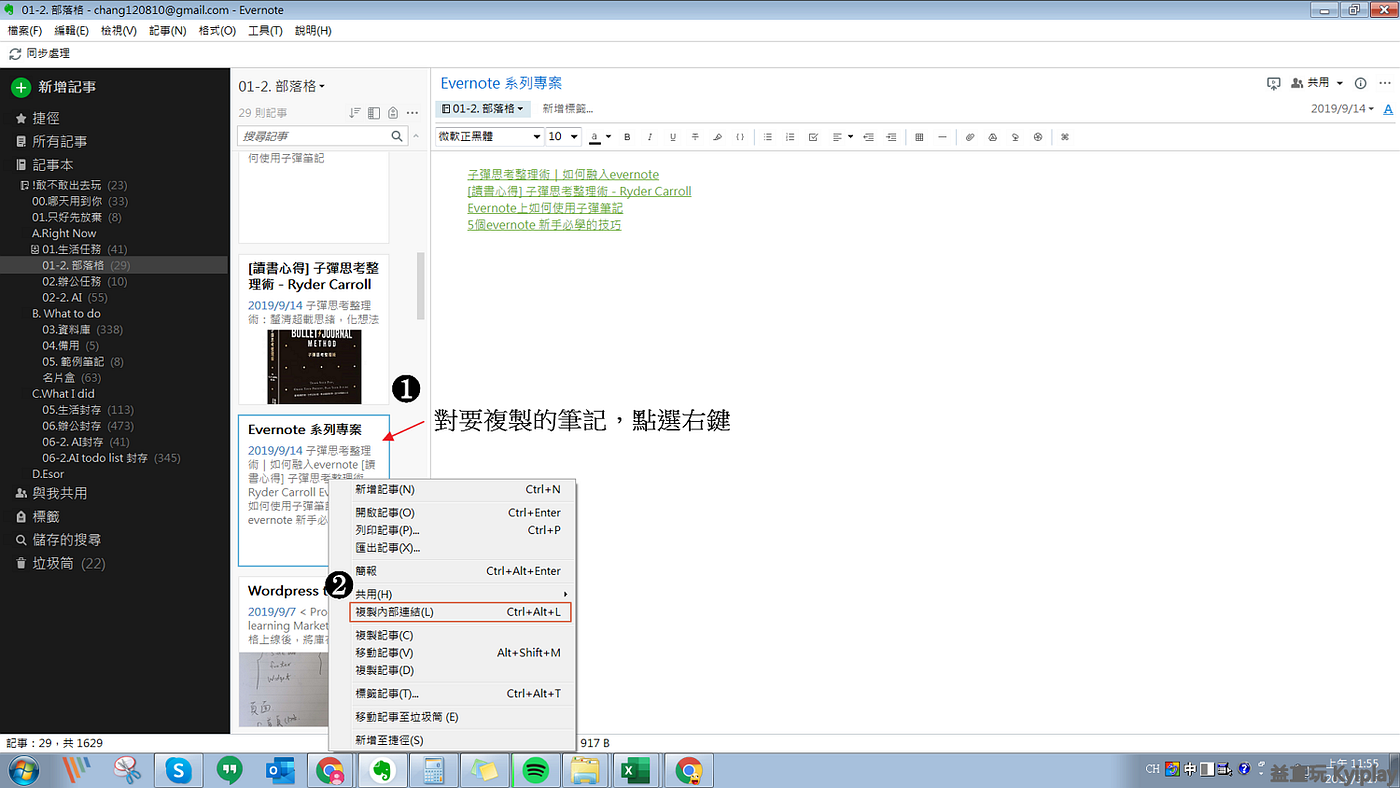Insert a table
This screenshot has height=788, width=1400.
coord(920,137)
